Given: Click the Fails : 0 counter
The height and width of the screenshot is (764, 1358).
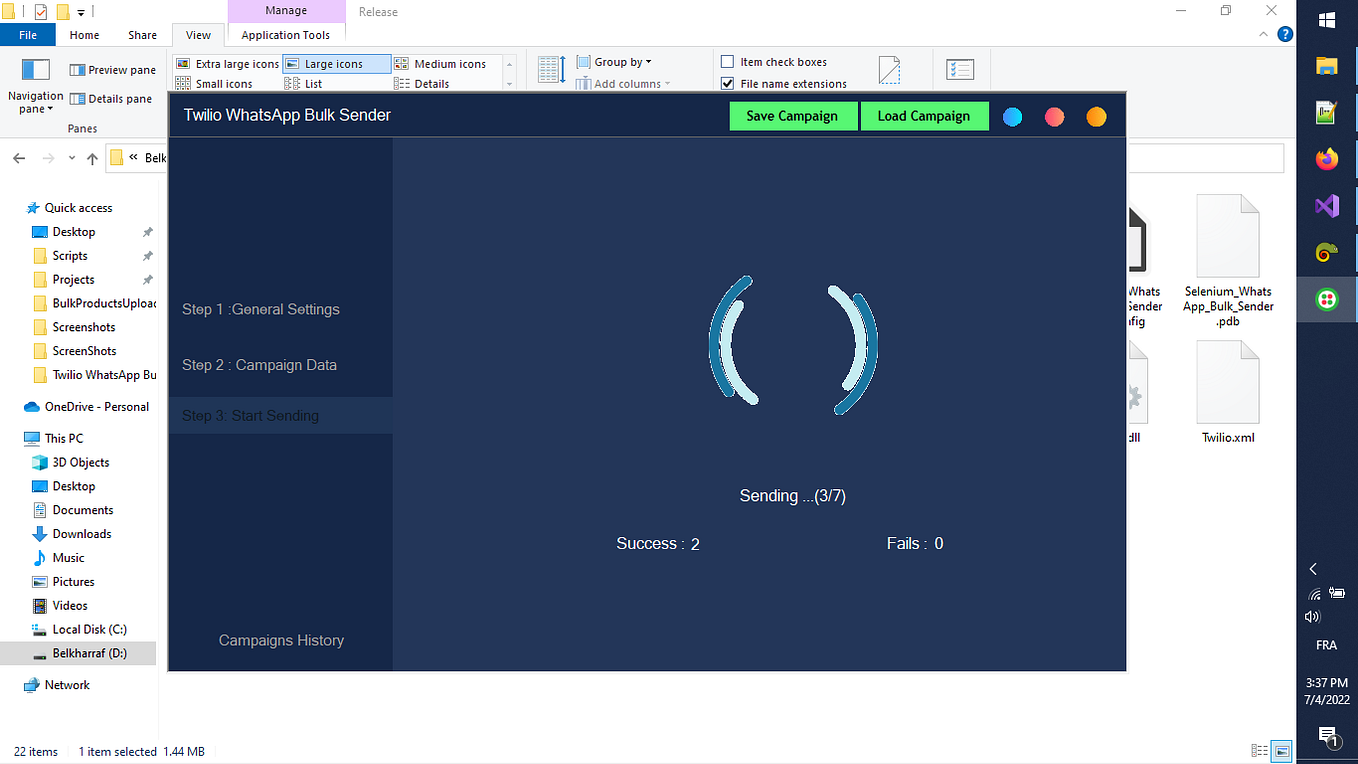Looking at the screenshot, I should 915,544.
